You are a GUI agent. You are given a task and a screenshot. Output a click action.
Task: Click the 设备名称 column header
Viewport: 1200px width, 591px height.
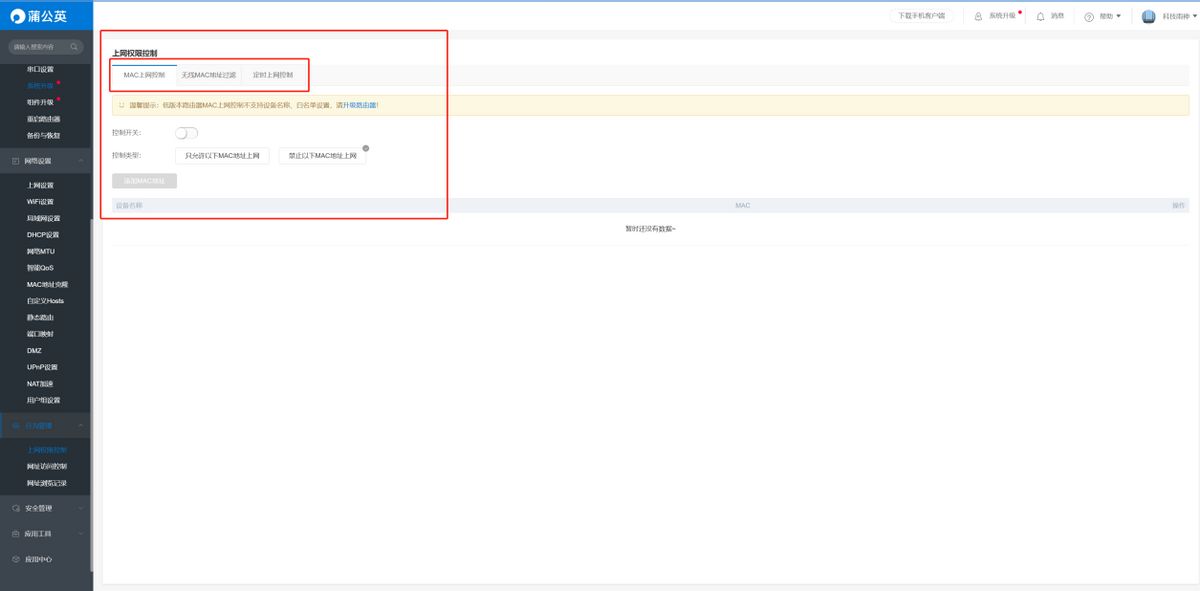tap(129, 205)
